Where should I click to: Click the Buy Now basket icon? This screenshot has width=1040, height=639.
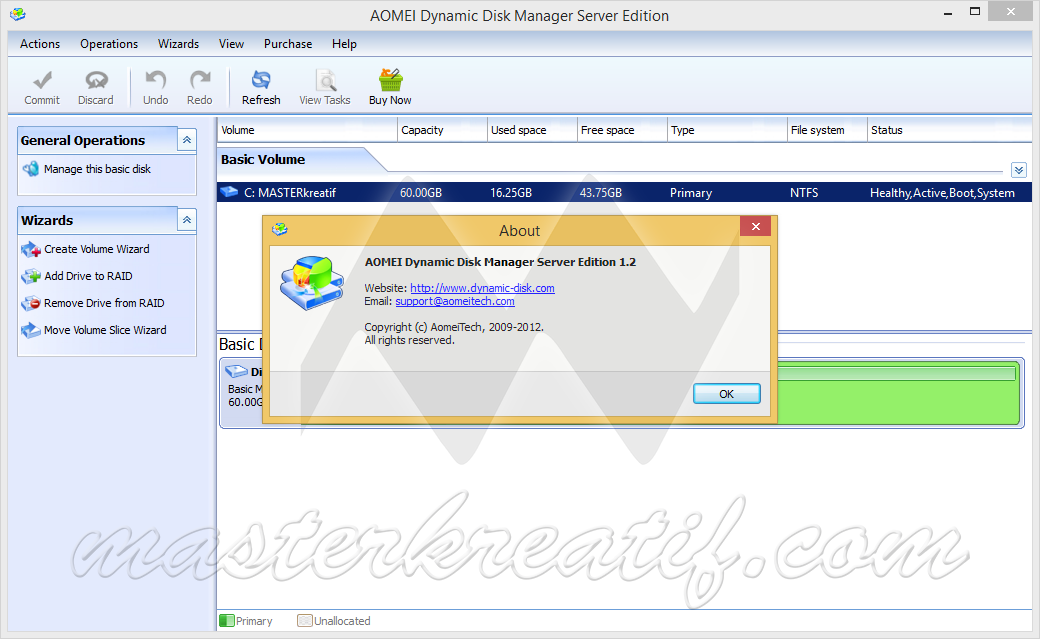(391, 80)
